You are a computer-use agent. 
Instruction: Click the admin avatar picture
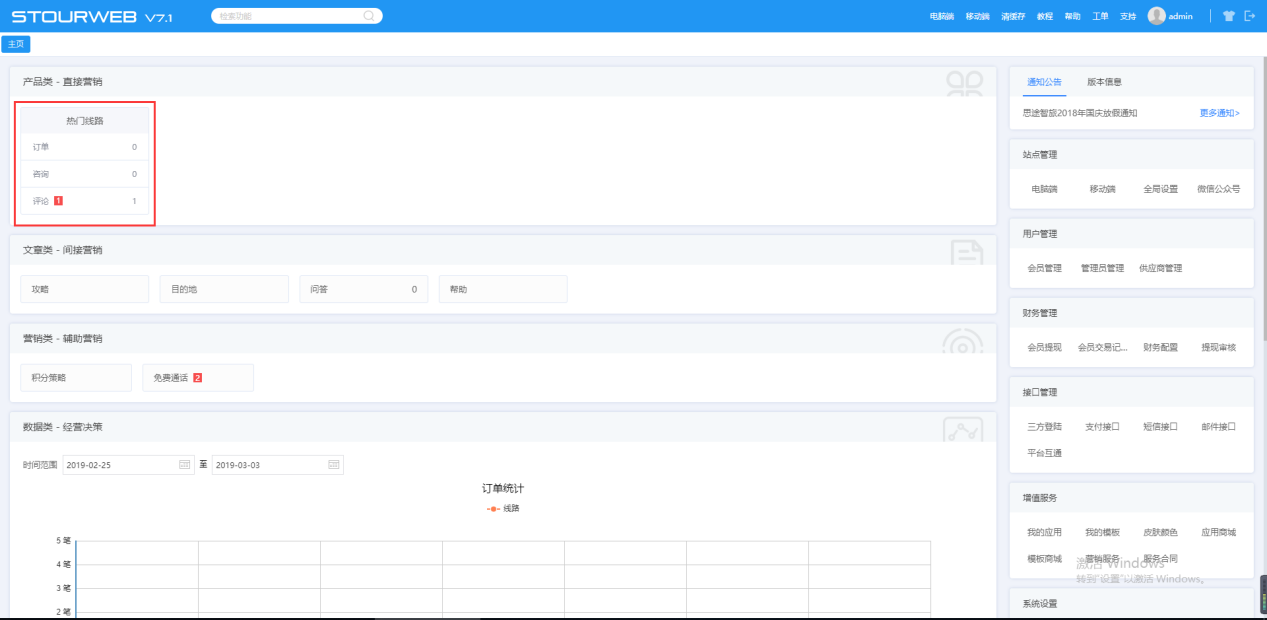tap(1157, 16)
